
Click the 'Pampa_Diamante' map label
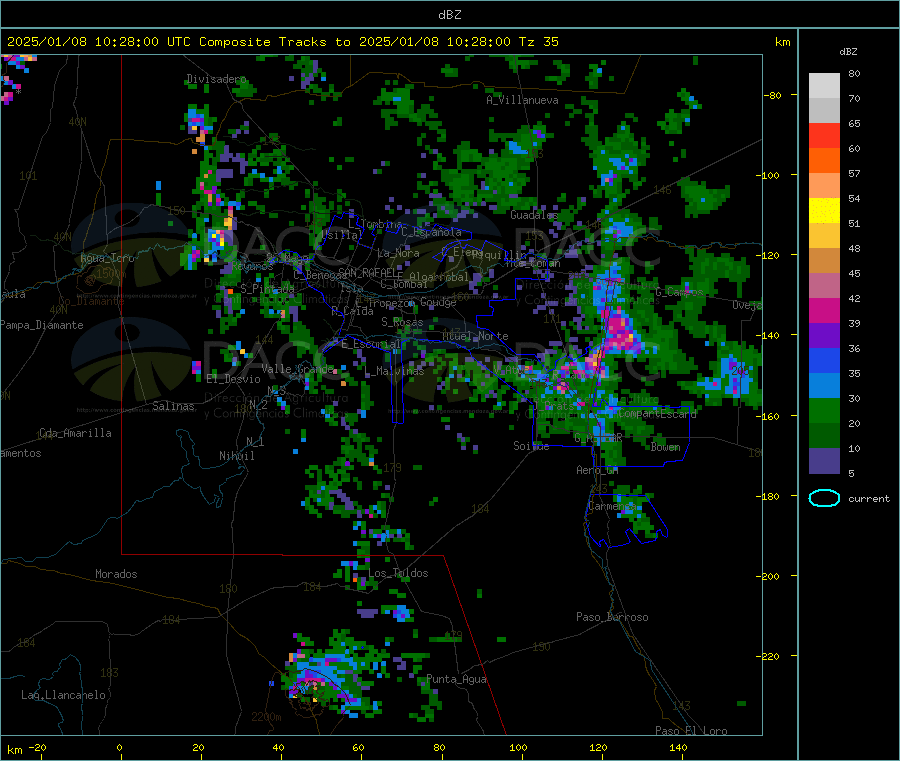pyautogui.click(x=42, y=325)
